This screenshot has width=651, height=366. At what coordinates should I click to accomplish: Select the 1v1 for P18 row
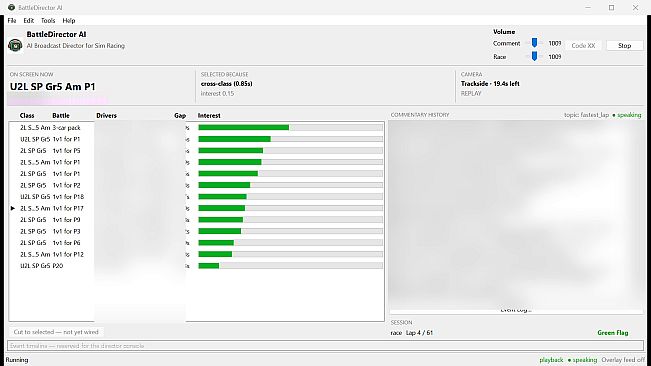196,197
